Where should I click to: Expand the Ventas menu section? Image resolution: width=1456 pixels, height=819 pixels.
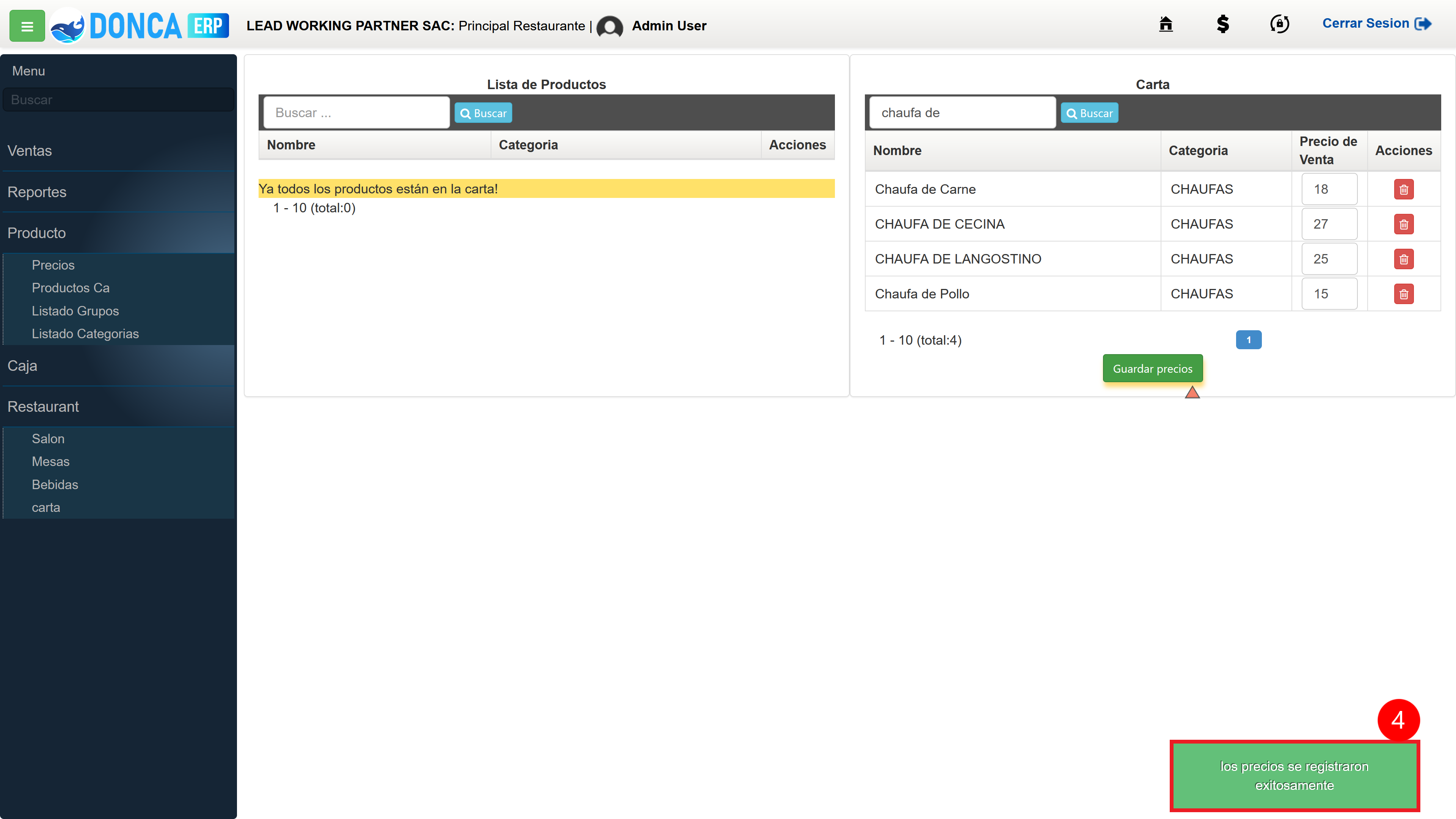click(118, 151)
